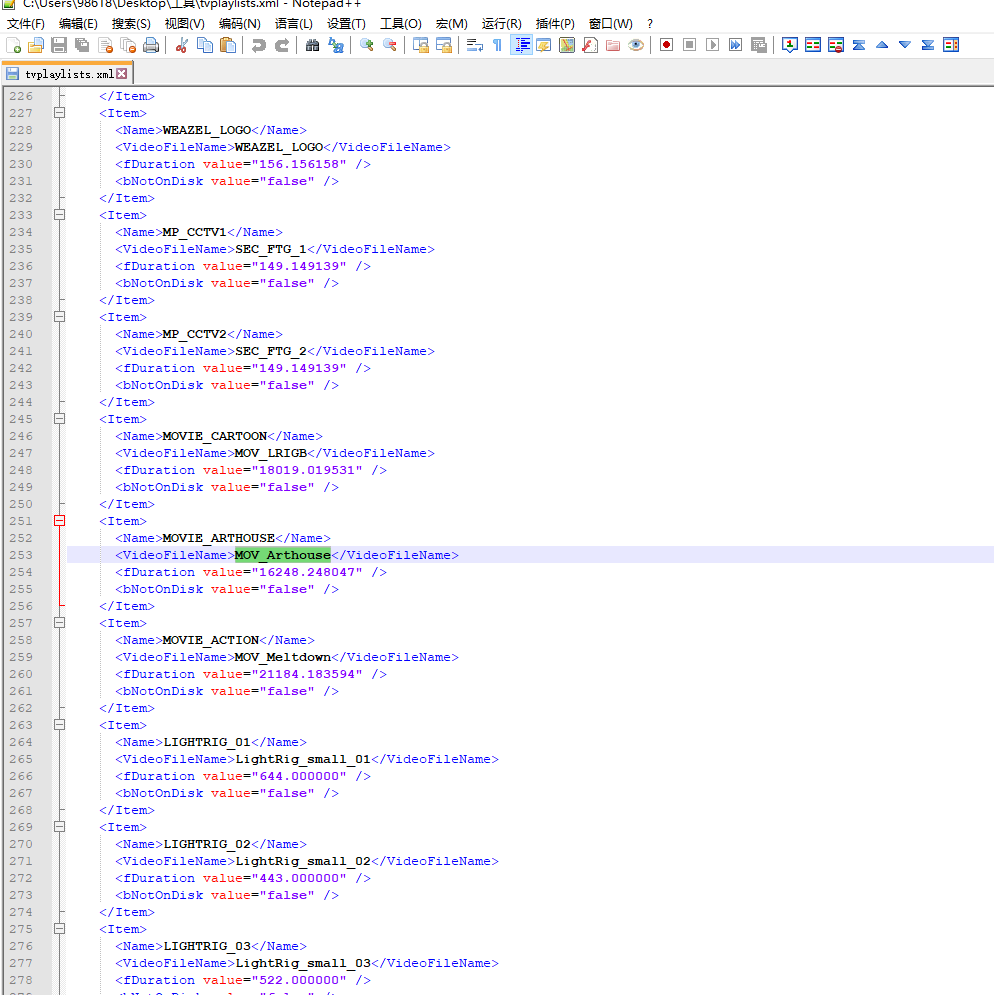Run the macro multiple times

point(735,45)
